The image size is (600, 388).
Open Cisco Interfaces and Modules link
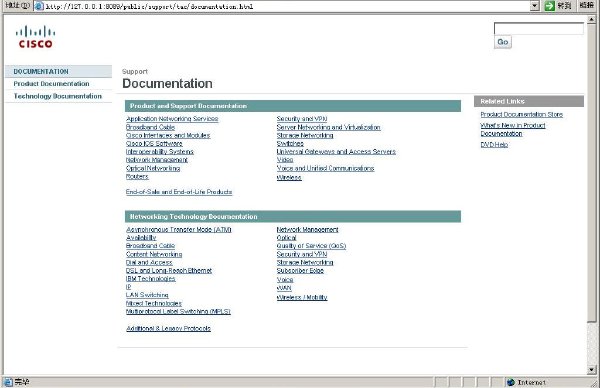click(168, 135)
